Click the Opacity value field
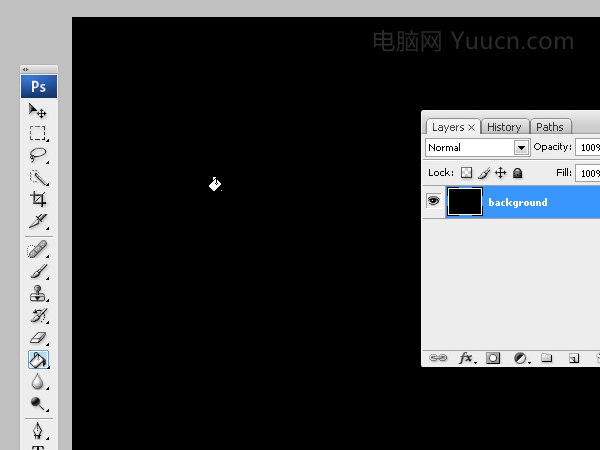Screen dimensions: 600x450 588,147
